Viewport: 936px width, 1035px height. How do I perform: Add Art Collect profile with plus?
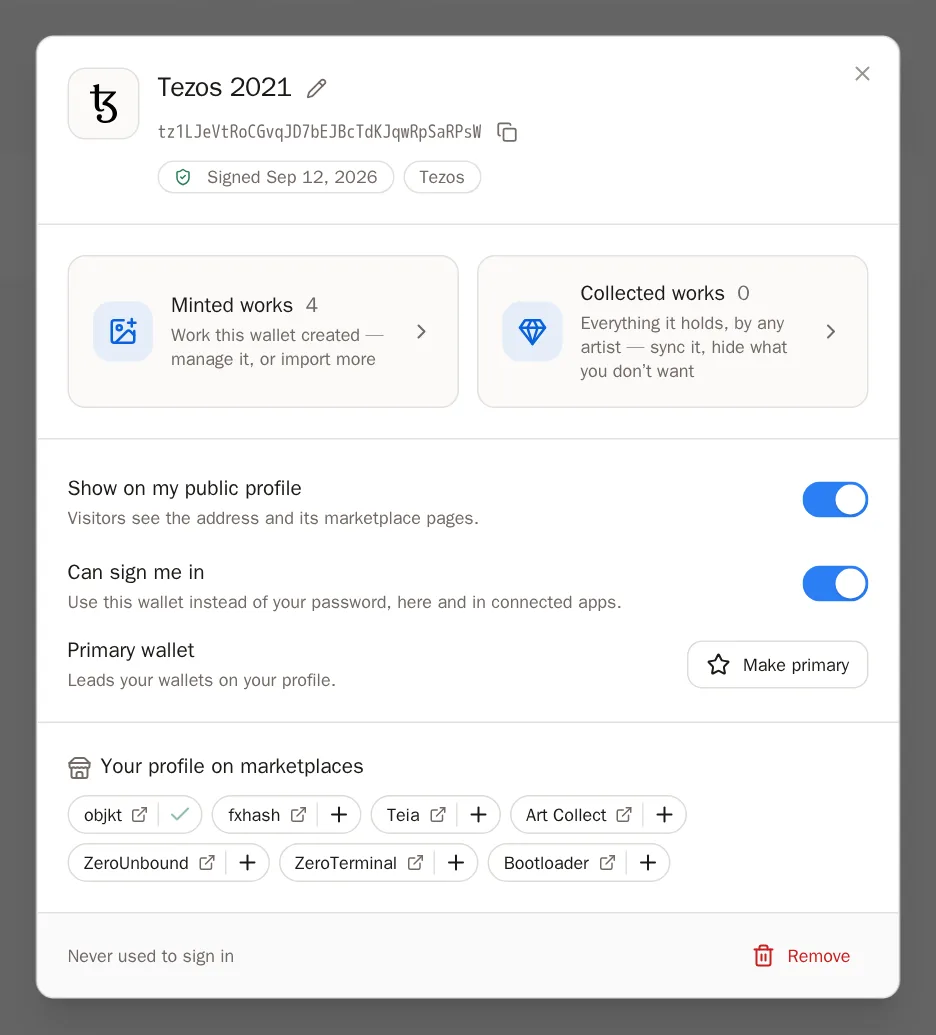[665, 815]
